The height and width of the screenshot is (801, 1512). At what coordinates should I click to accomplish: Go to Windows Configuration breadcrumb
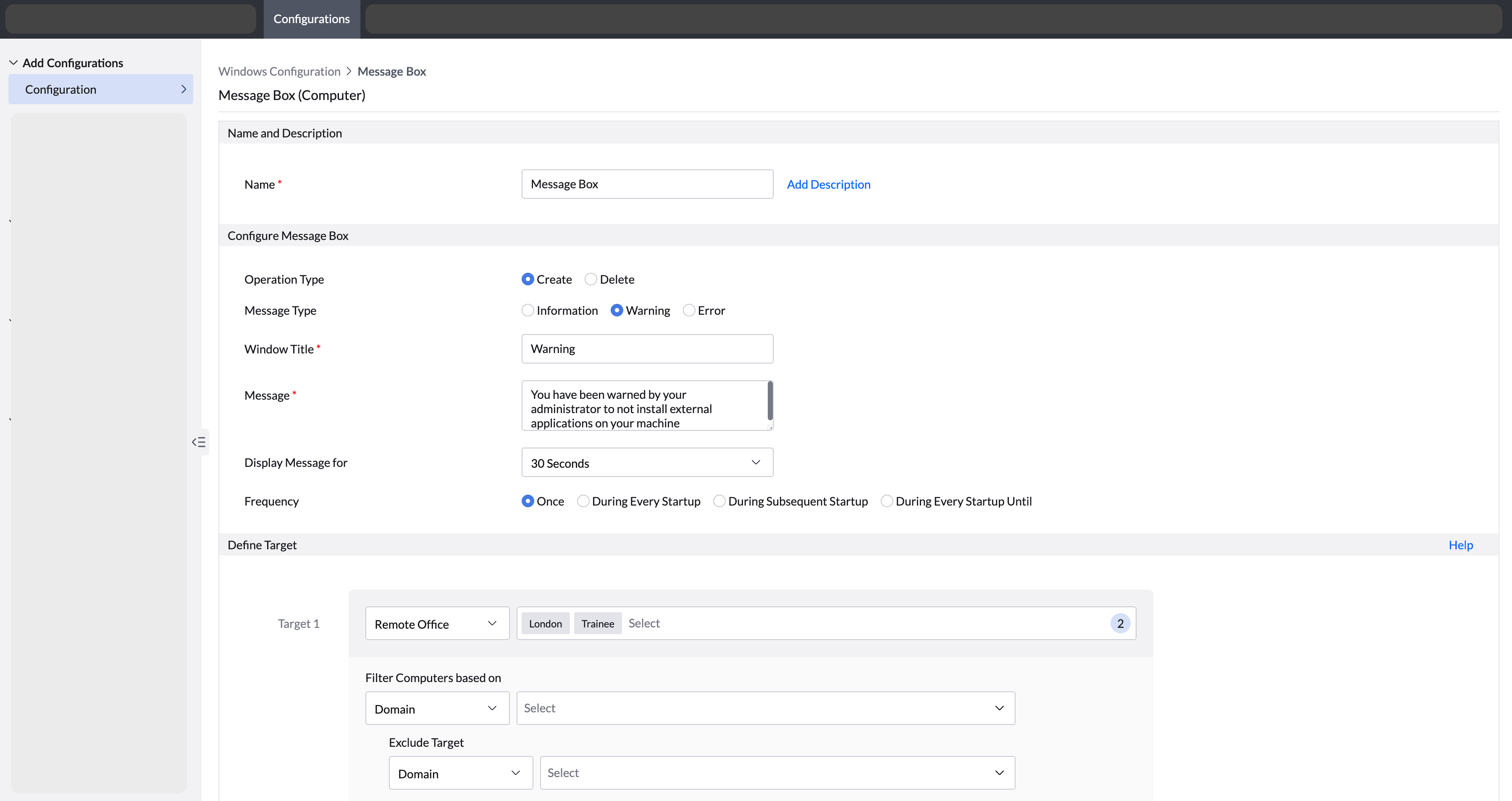point(279,71)
